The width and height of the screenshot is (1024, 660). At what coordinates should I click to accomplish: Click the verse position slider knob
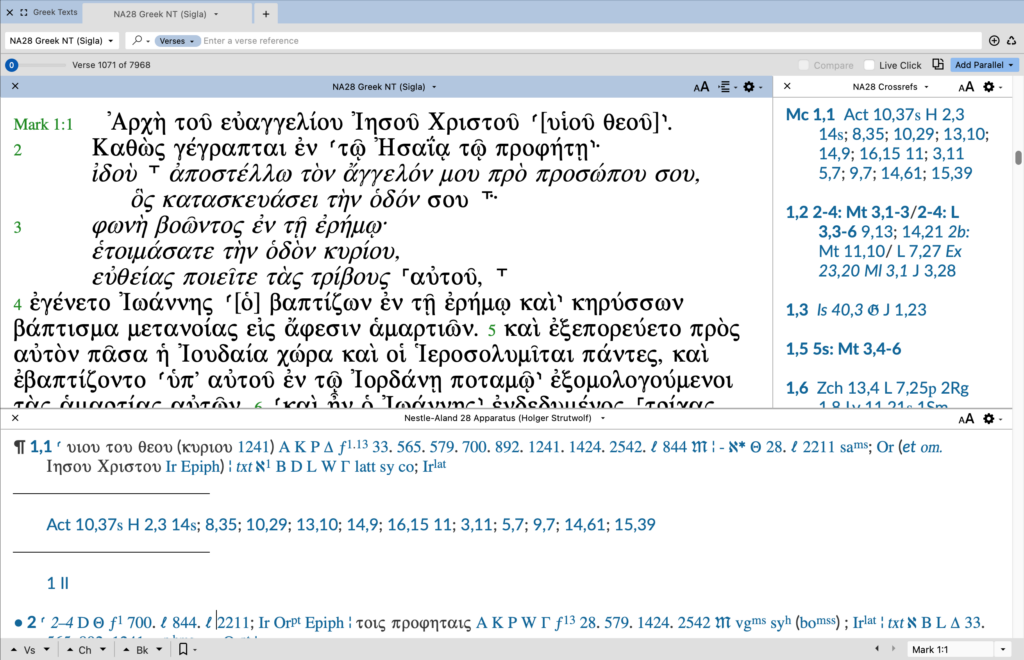11,65
